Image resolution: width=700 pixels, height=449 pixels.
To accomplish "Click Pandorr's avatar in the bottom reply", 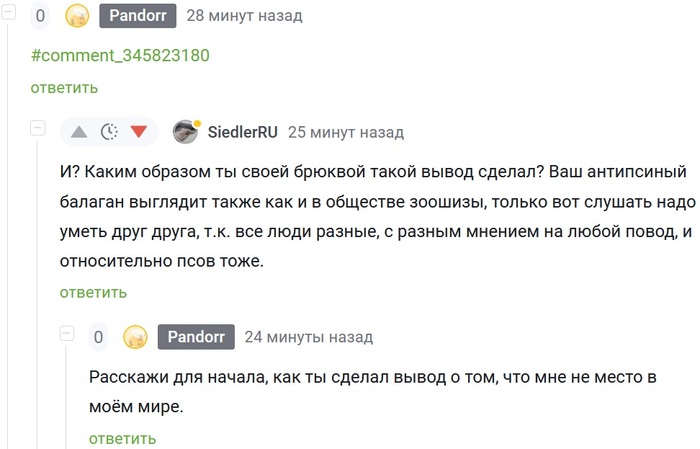I will coord(135,337).
